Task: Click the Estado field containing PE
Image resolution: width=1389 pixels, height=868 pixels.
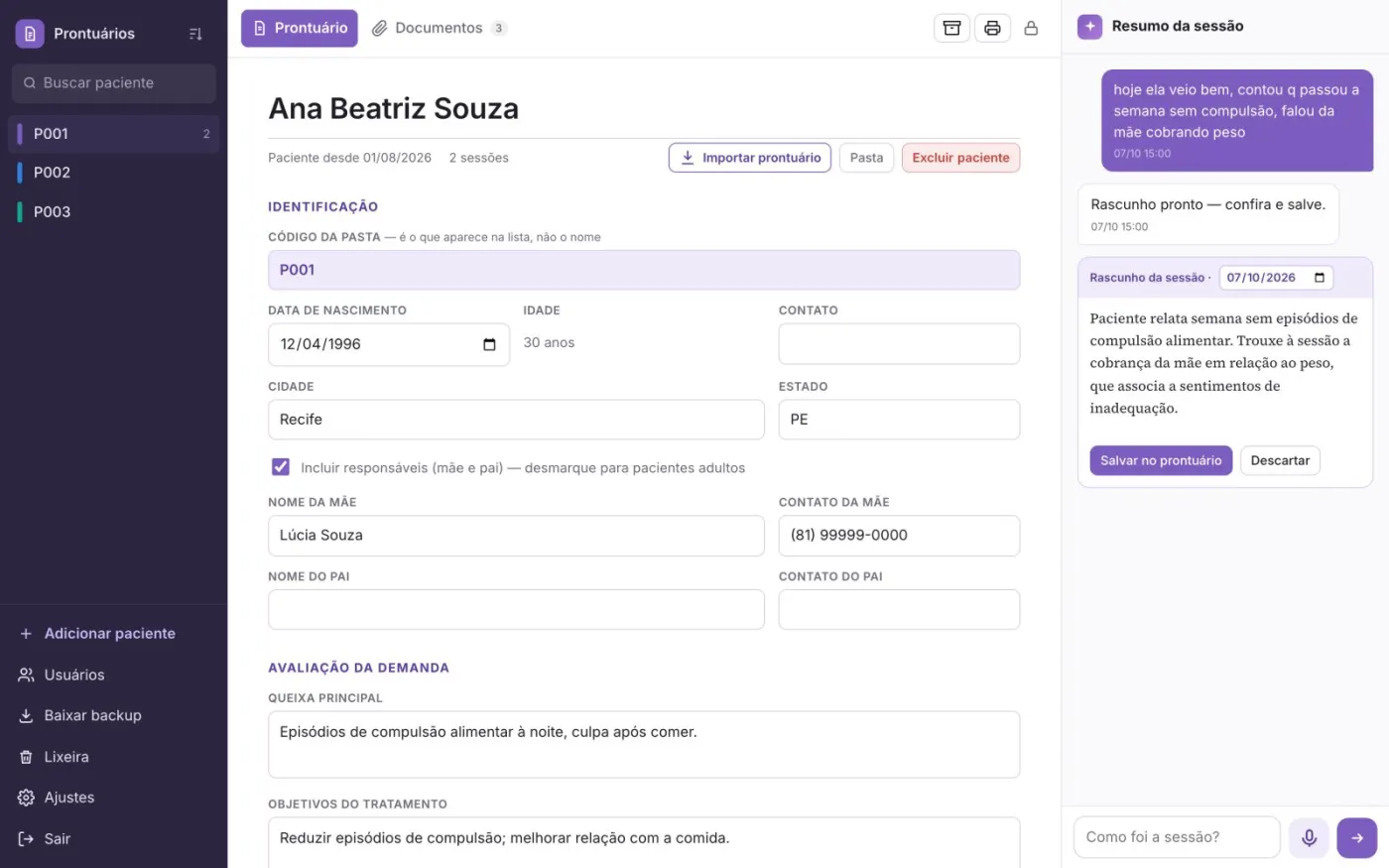Action: pos(899,420)
